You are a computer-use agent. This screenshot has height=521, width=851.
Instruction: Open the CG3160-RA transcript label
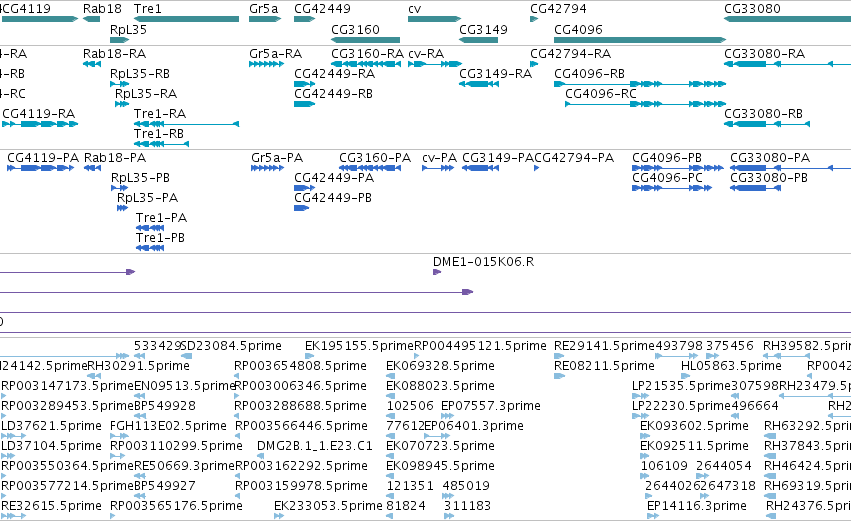(367, 54)
